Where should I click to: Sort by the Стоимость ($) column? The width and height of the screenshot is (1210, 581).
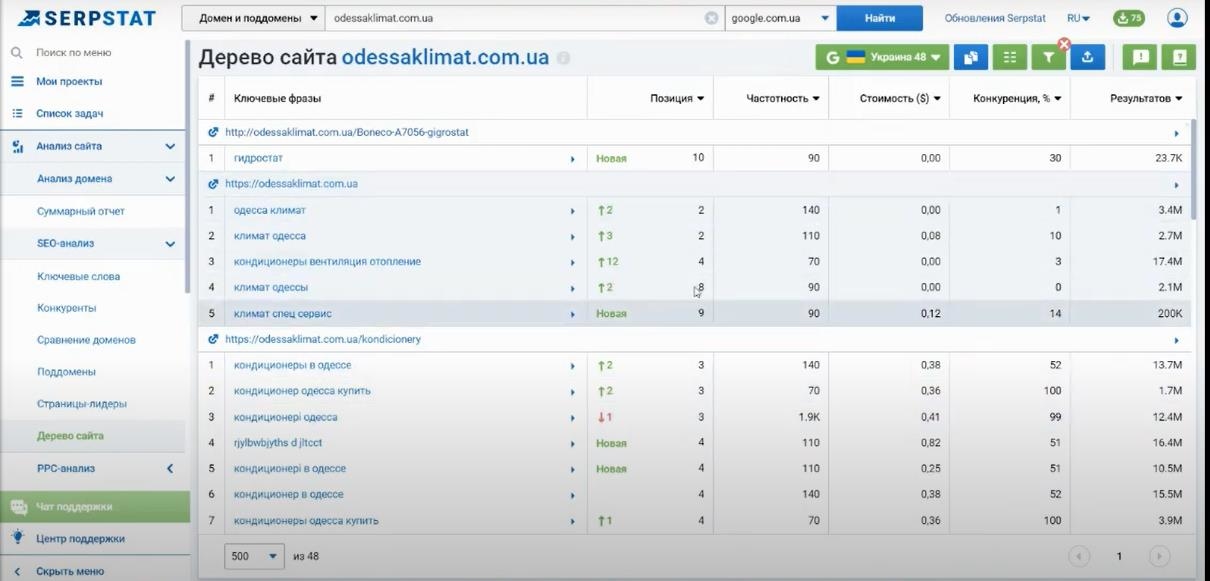(x=900, y=99)
